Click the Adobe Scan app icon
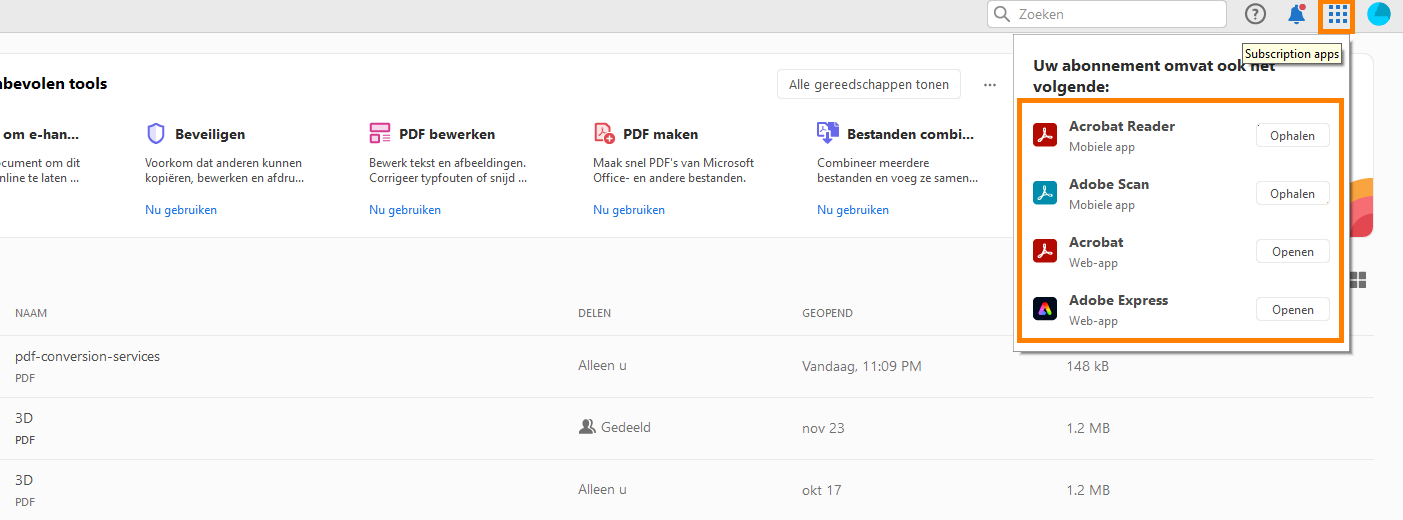 pyautogui.click(x=1045, y=193)
